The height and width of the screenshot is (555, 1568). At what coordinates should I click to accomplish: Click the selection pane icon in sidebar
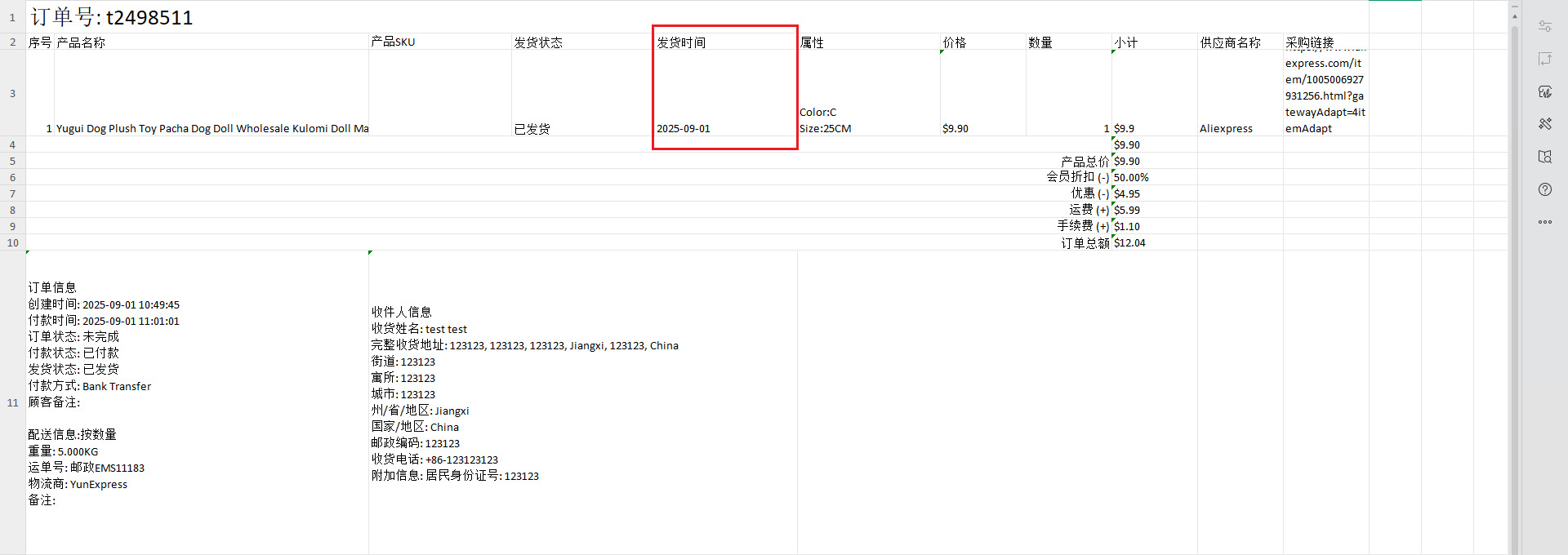click(x=1544, y=59)
